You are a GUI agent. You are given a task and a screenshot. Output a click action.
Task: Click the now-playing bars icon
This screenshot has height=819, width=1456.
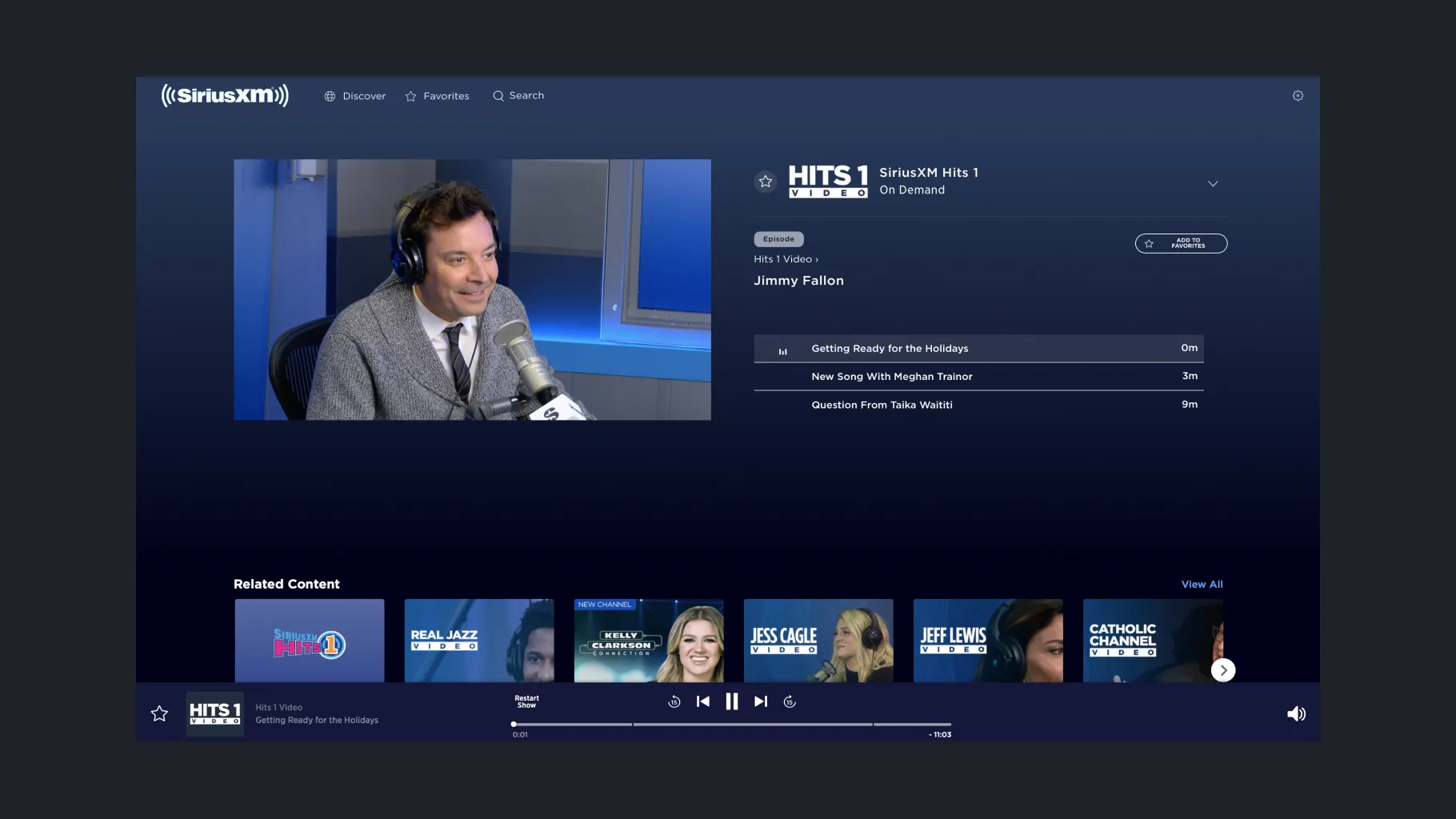(783, 351)
